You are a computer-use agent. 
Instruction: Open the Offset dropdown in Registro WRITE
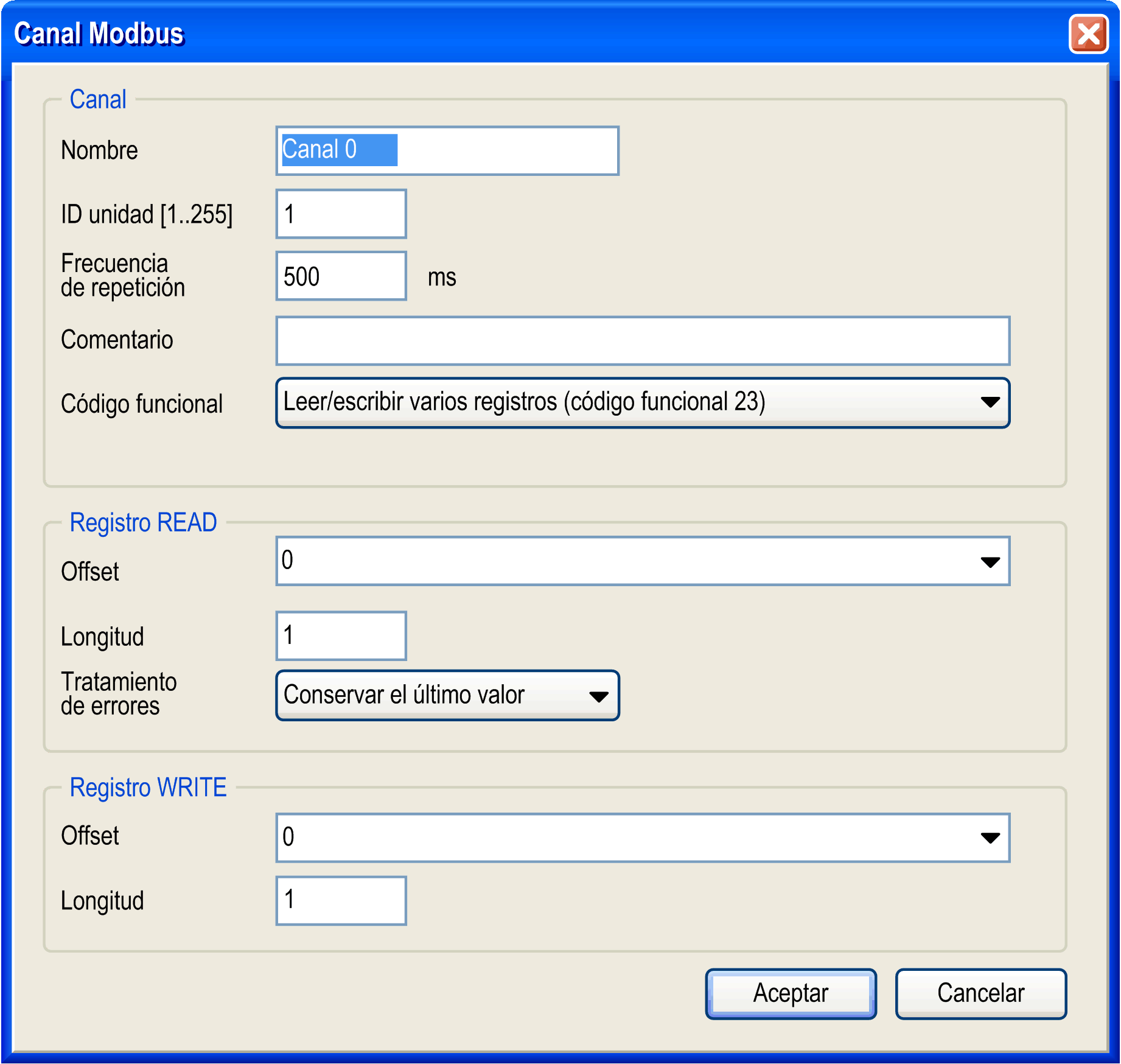(x=639, y=838)
